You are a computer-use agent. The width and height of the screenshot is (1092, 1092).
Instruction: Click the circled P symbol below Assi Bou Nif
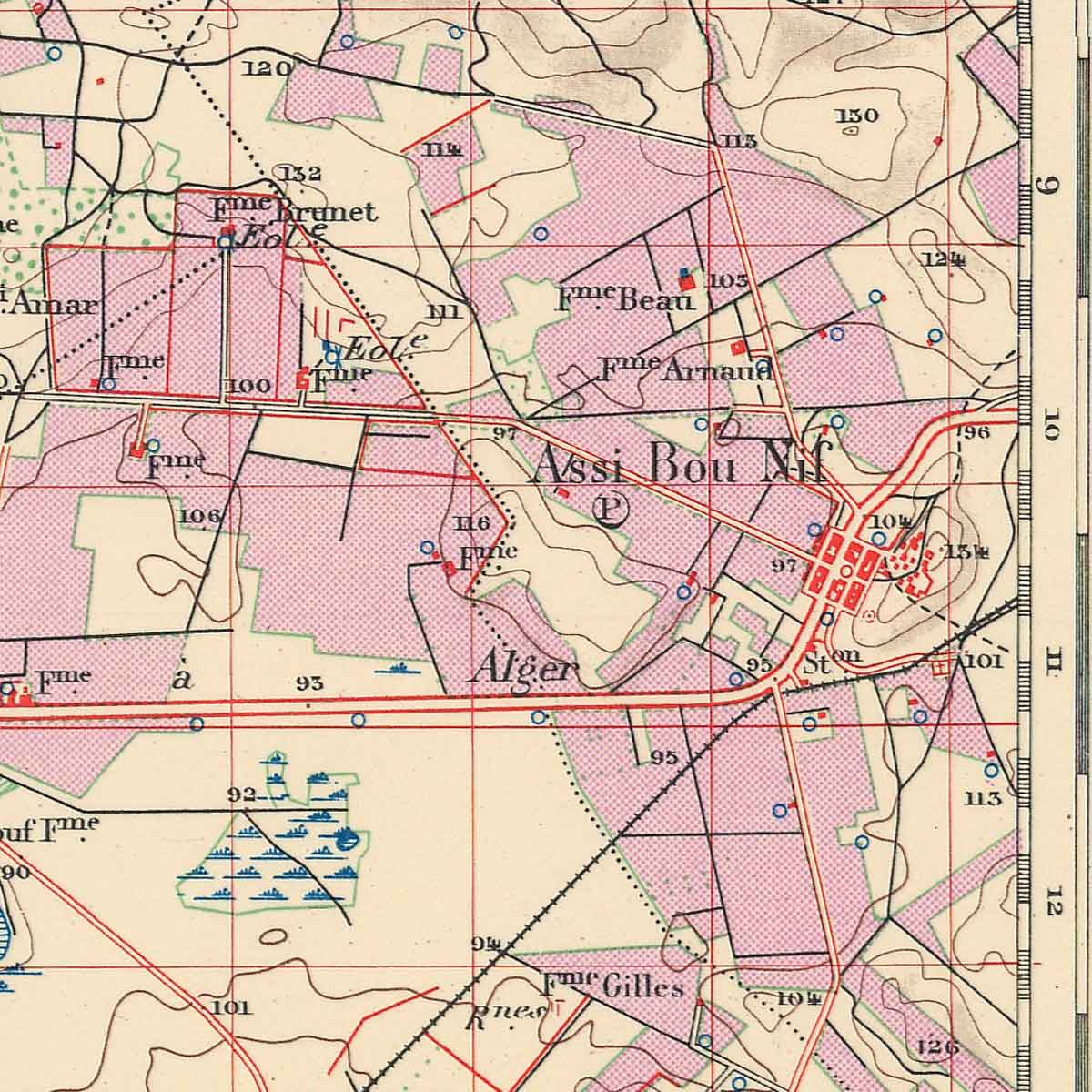click(609, 510)
